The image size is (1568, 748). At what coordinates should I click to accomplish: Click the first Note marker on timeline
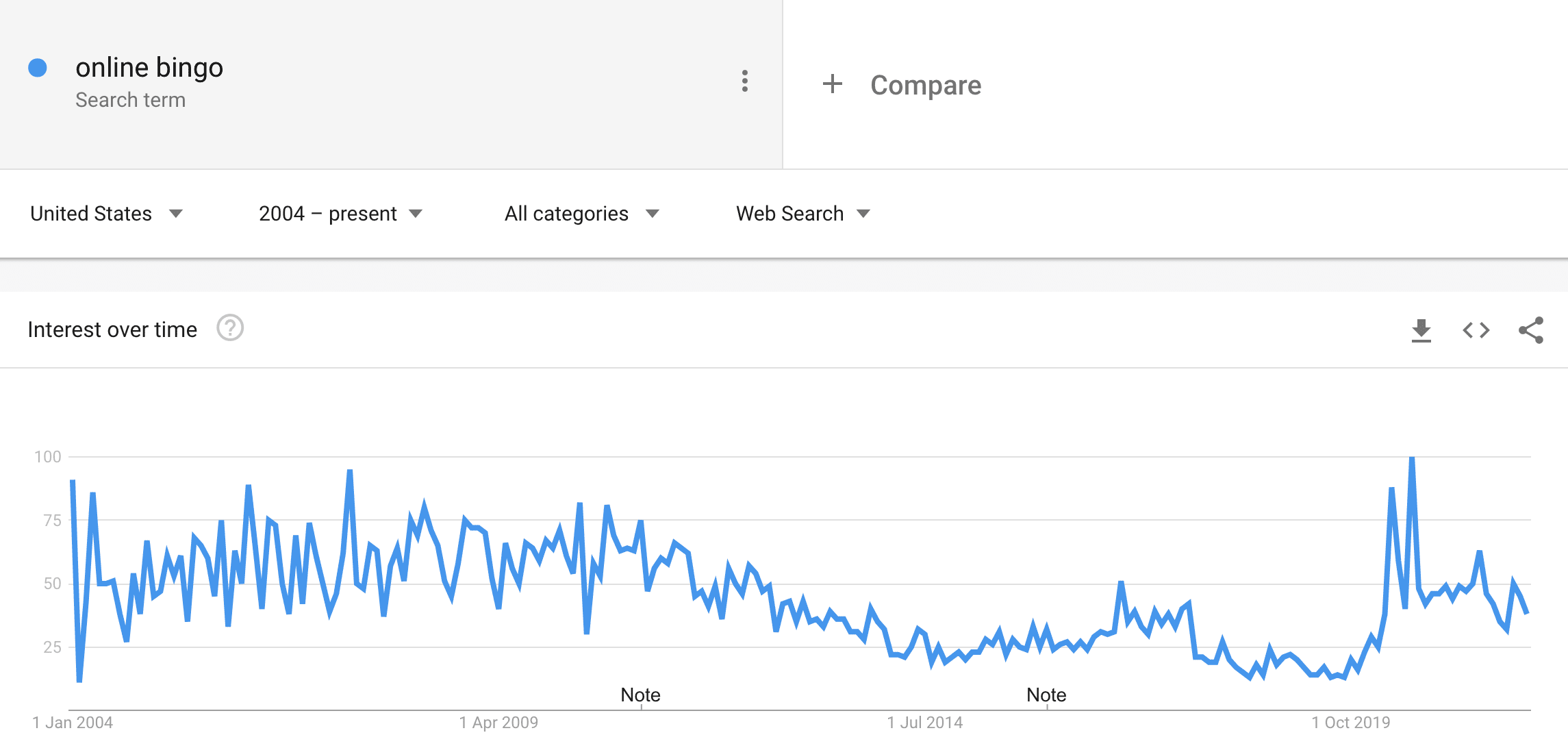[640, 695]
